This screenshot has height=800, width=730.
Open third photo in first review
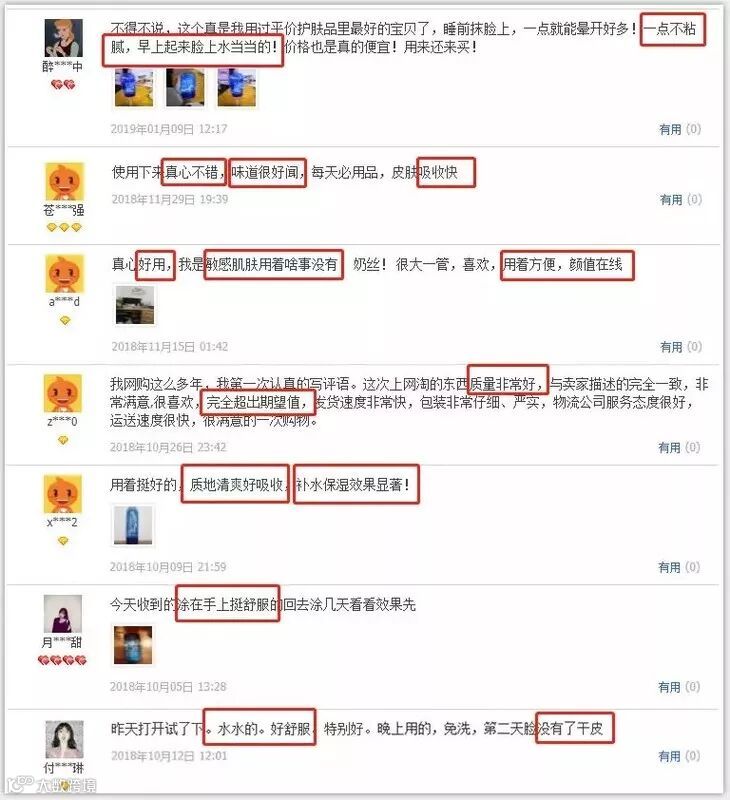click(x=237, y=88)
